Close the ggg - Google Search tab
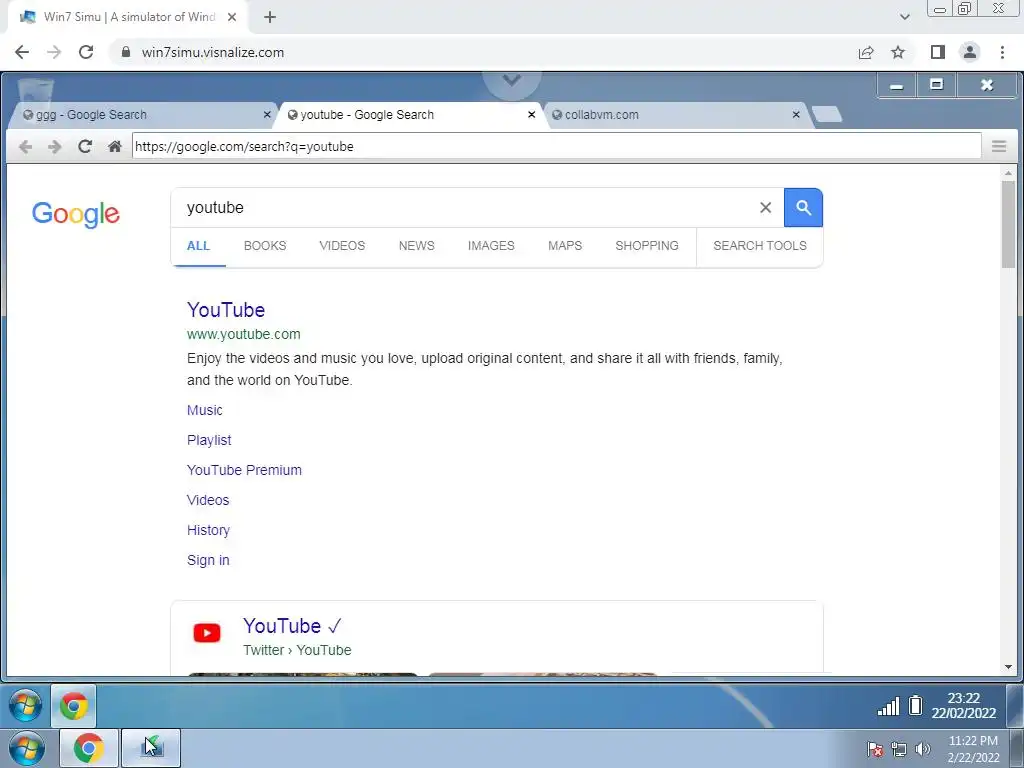1024x768 pixels. tap(267, 114)
